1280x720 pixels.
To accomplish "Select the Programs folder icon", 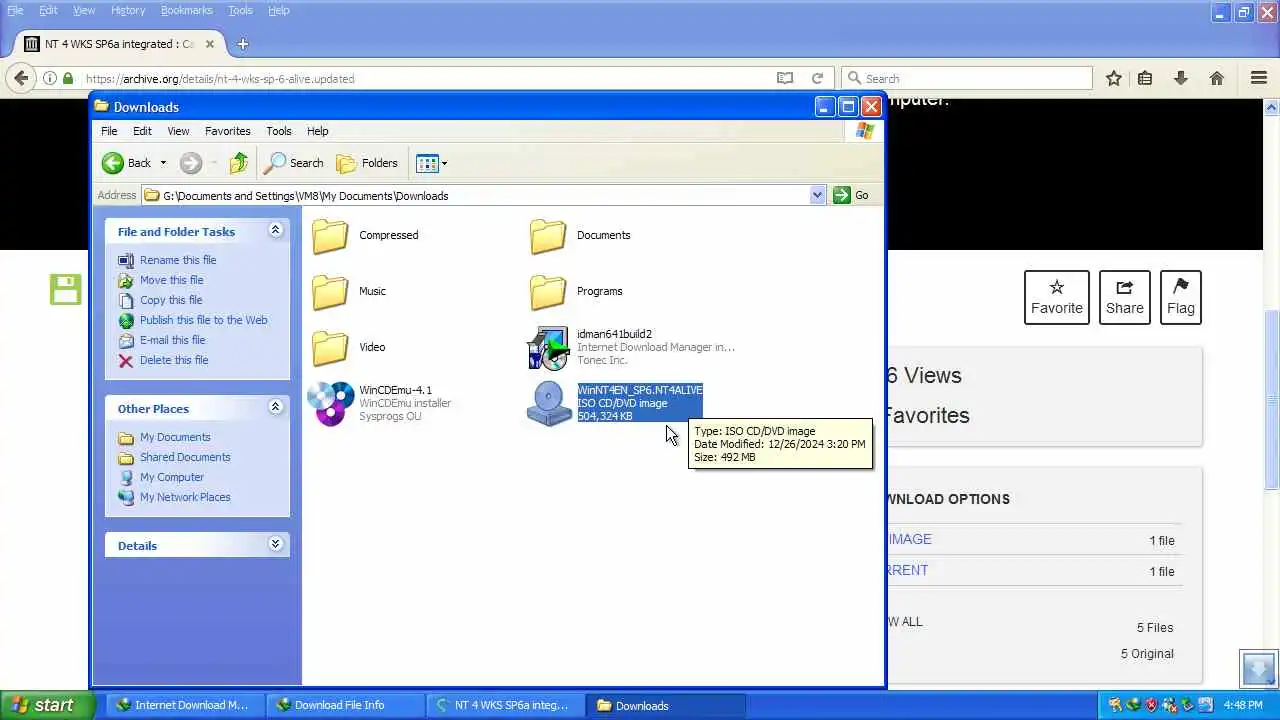I will tap(548, 292).
